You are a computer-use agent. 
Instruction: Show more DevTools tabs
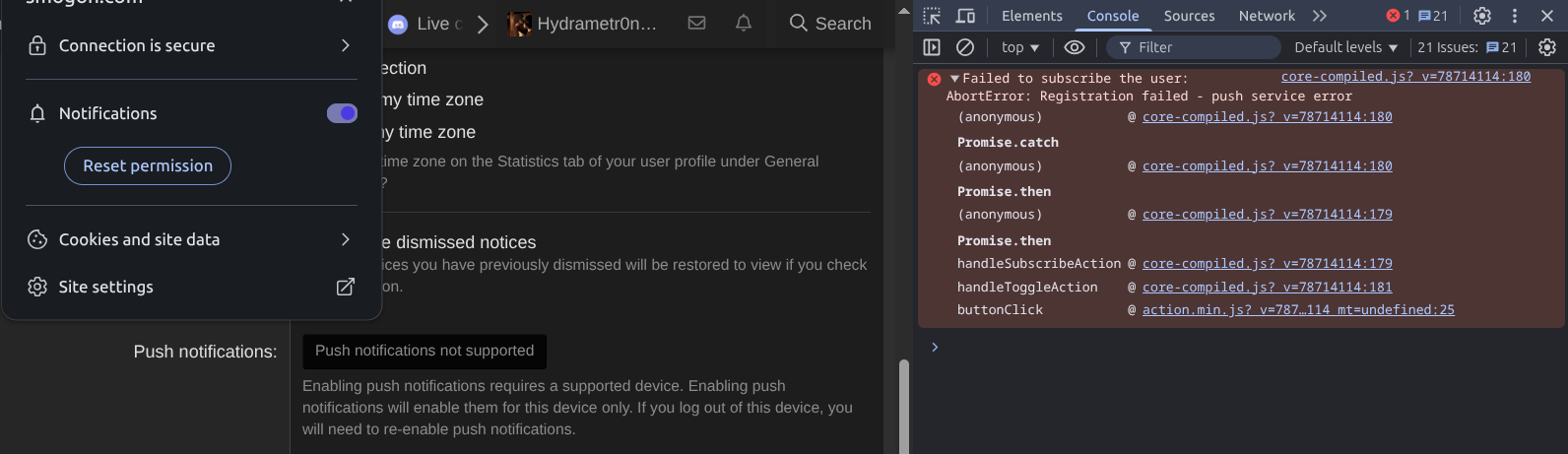click(x=1320, y=16)
